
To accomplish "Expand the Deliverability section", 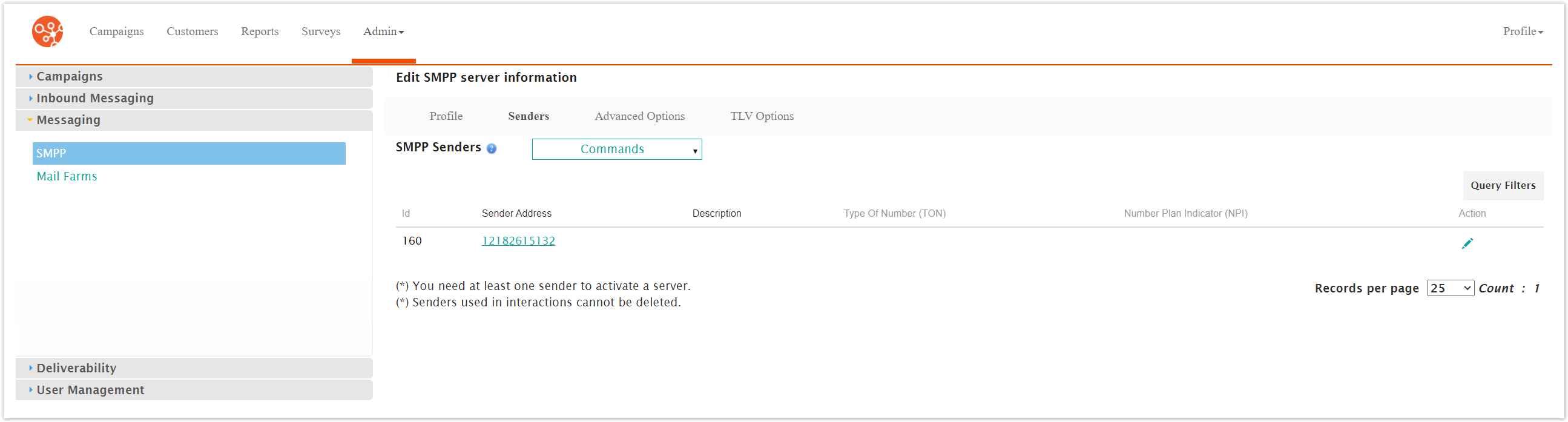I will (x=76, y=368).
